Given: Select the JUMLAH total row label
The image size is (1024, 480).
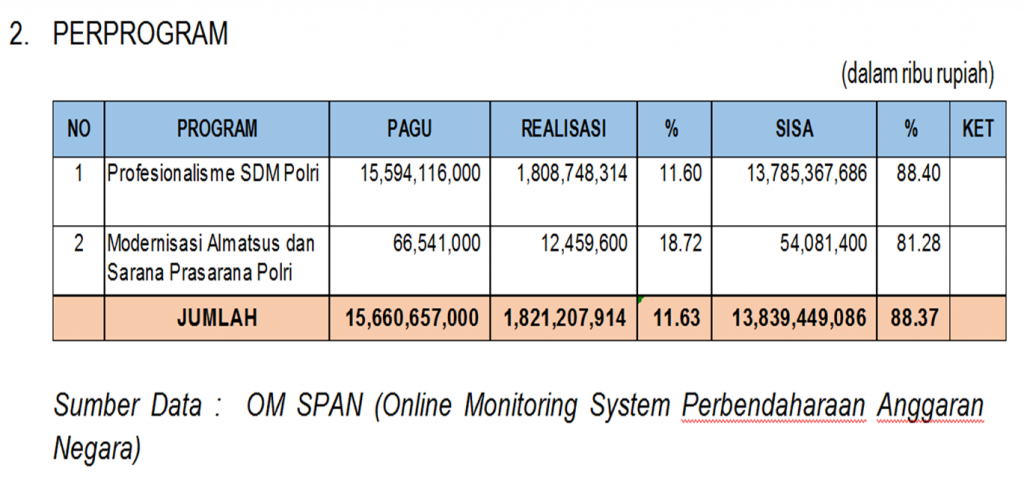Looking at the screenshot, I should [x=217, y=318].
